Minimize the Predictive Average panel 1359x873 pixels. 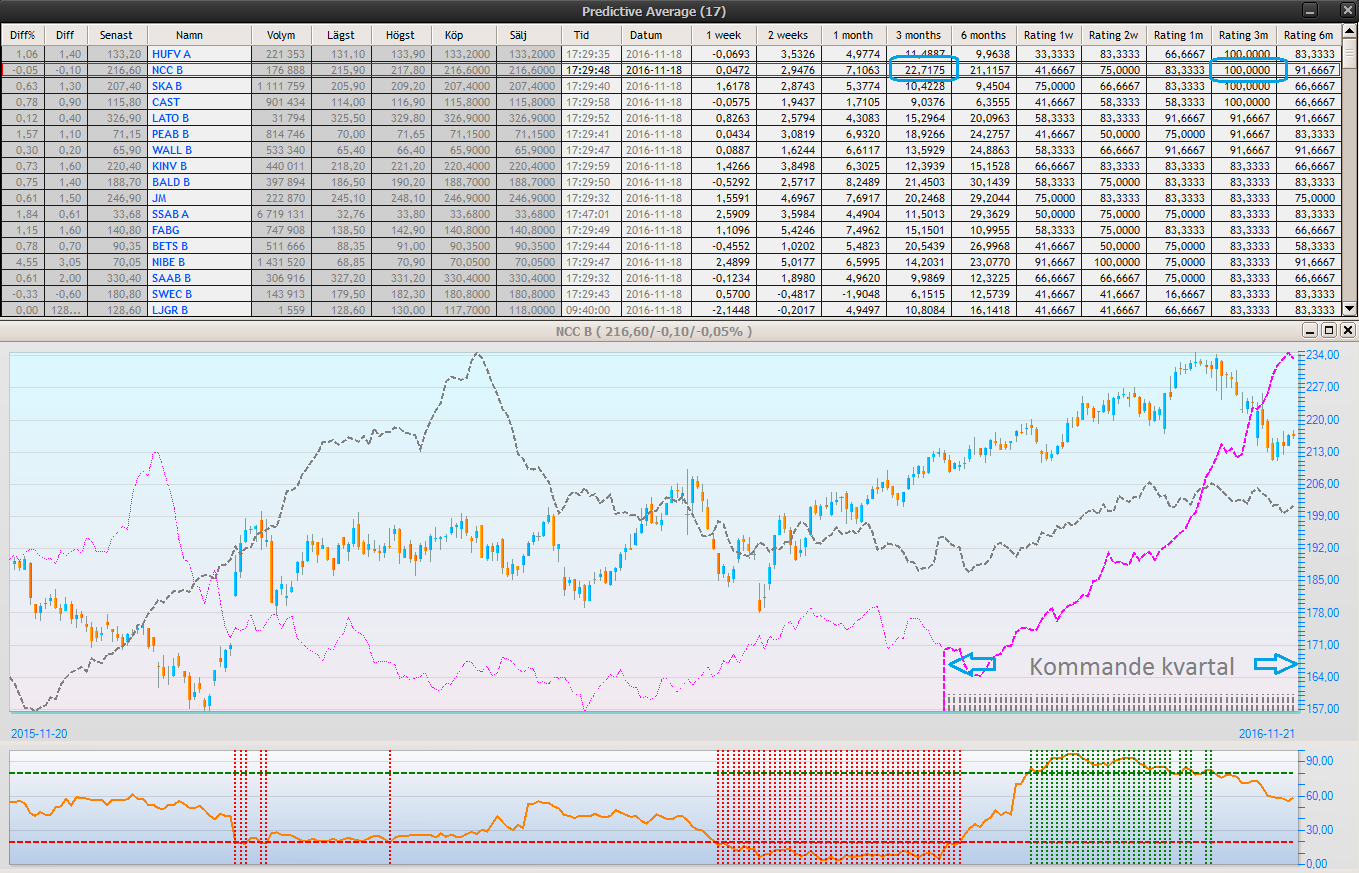(x=1310, y=11)
